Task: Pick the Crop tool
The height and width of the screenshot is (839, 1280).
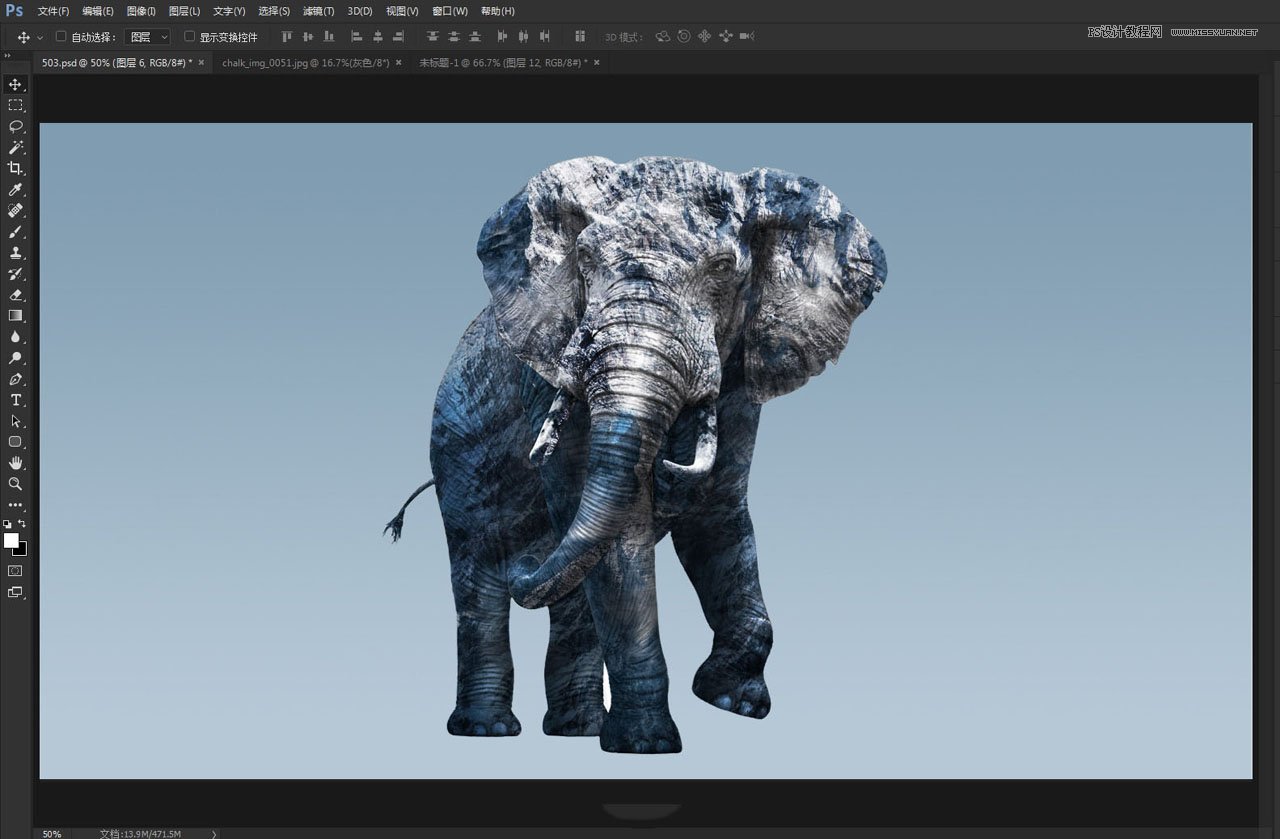Action: tap(15, 168)
